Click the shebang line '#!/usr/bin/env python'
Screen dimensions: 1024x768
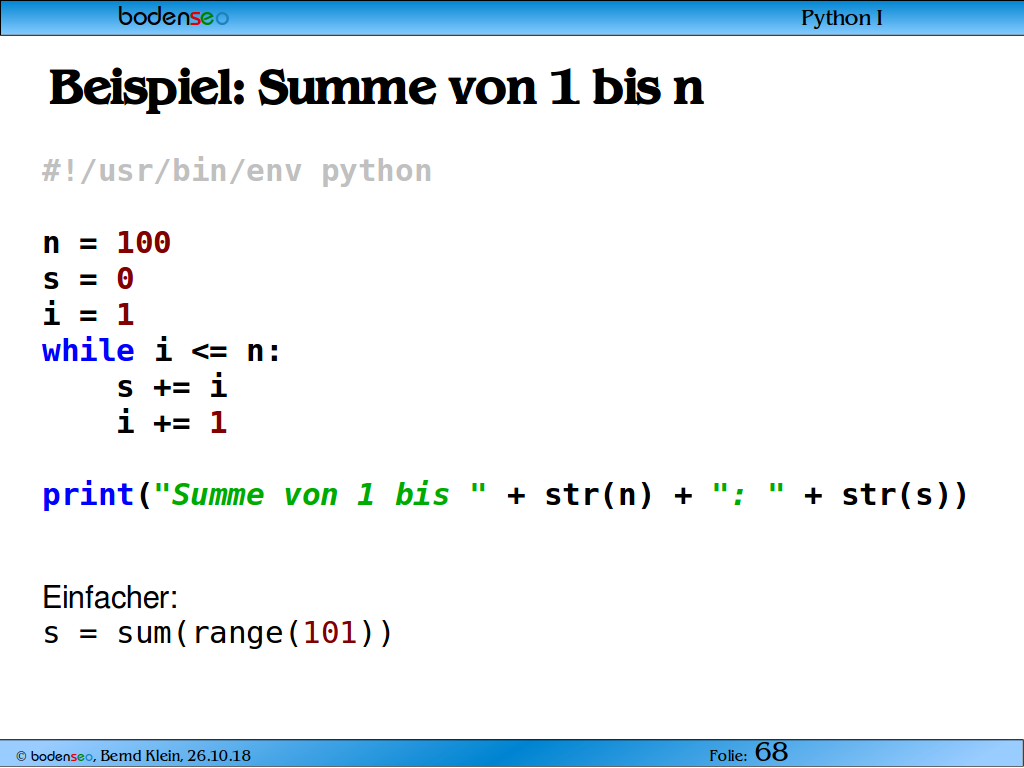[237, 172]
